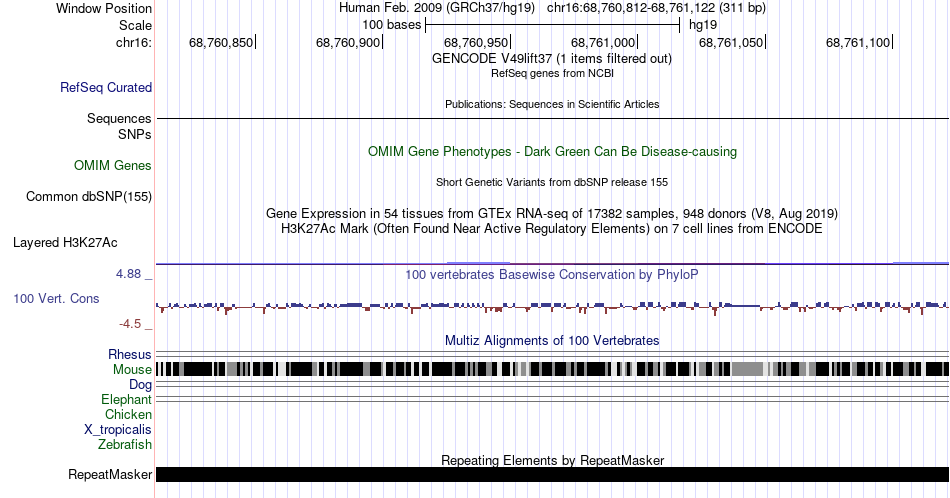Screen dimensions: 950x498
Task: Click the H3K27Ac Mark ENCODE track title
Action: coord(552,228)
